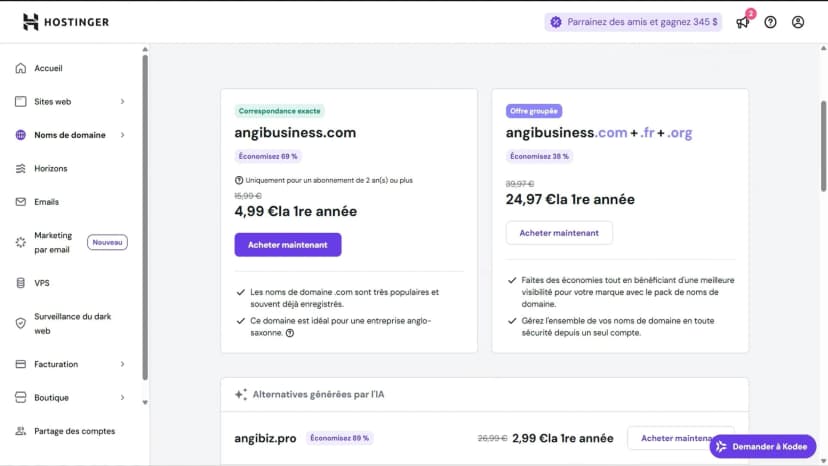Viewport: 828px width, 466px height.
Task: Expand the Boutique menu chevron
Action: pyautogui.click(x=122, y=397)
